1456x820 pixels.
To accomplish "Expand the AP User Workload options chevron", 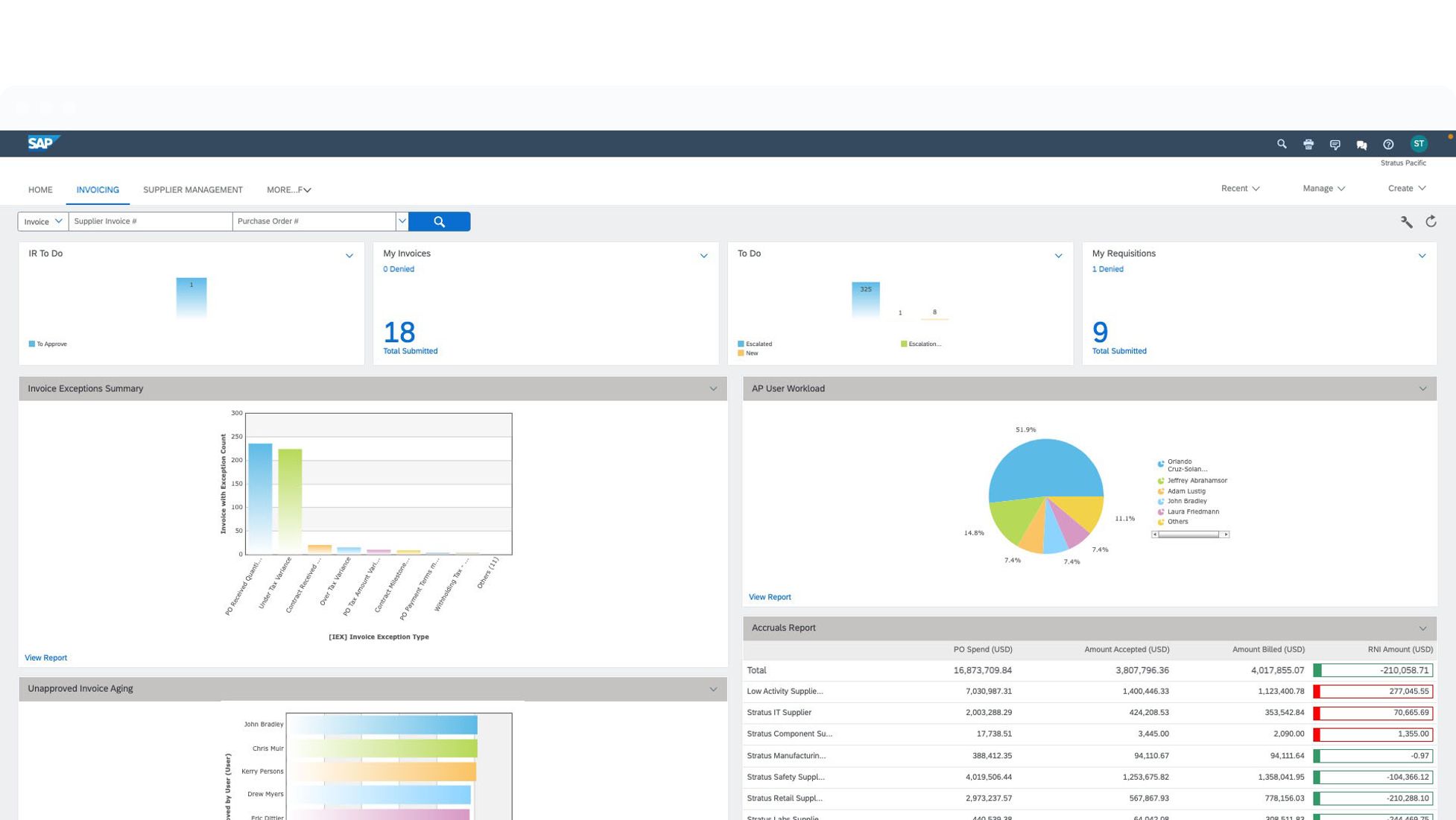I will pyautogui.click(x=1422, y=388).
